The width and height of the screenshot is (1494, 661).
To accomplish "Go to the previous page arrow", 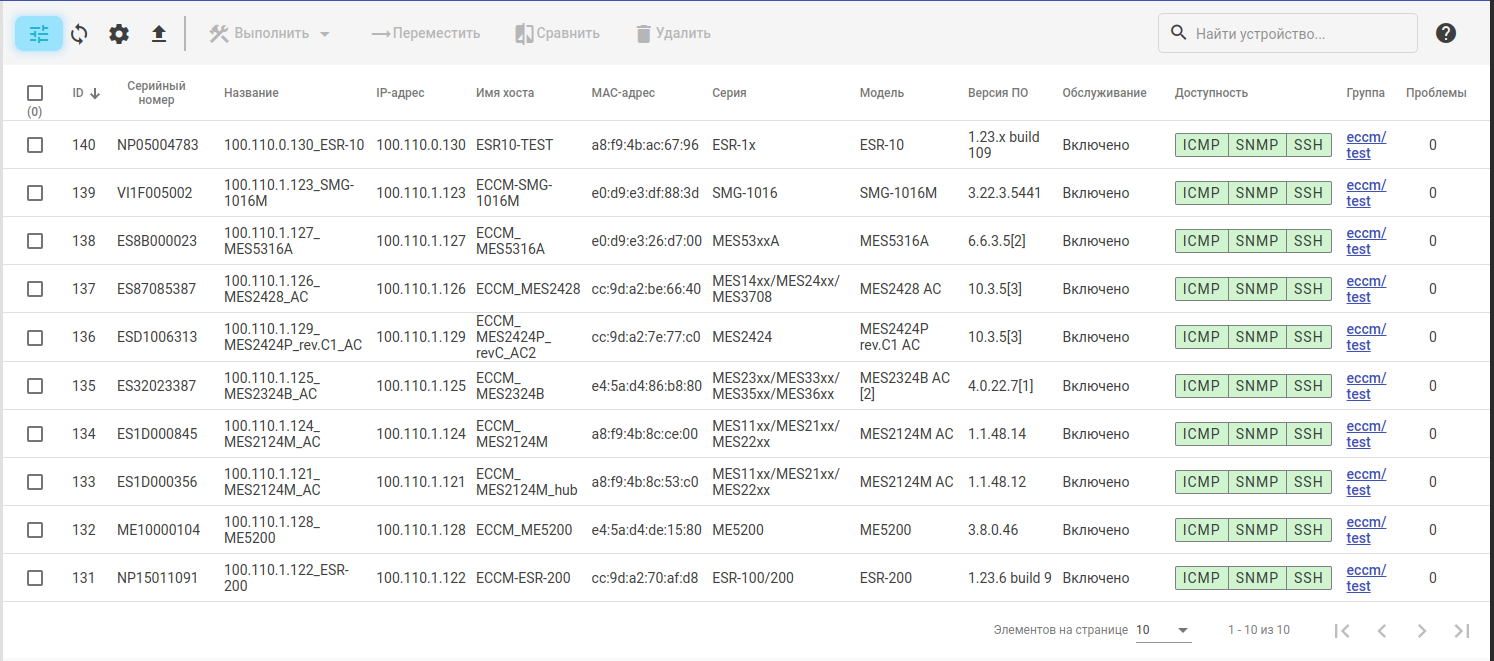I will point(1382,630).
